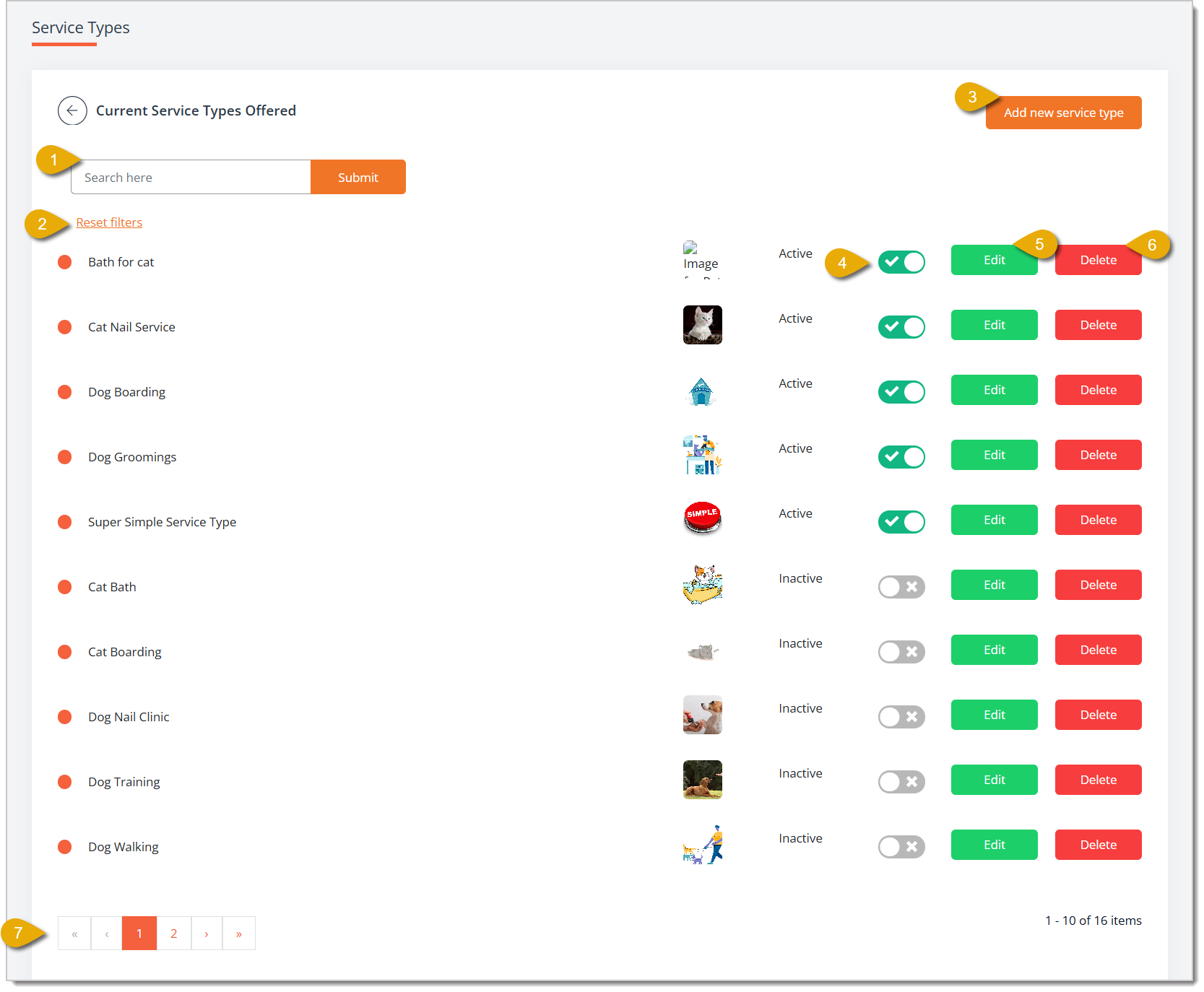
Task: Edit the Dog Training service
Action: coord(994,780)
